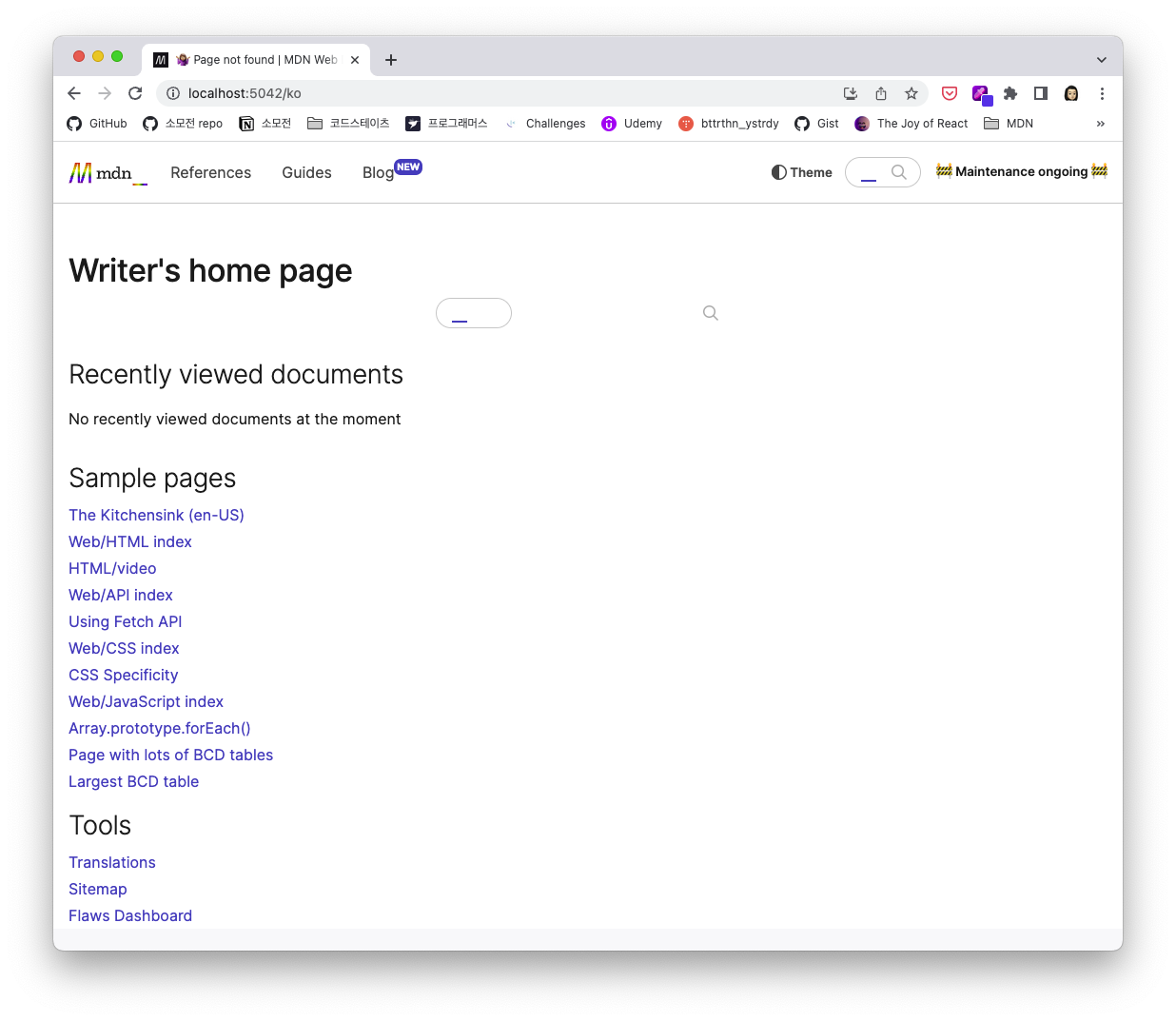Reload the page with refresh icon
The height and width of the screenshot is (1021, 1176).
[135, 93]
